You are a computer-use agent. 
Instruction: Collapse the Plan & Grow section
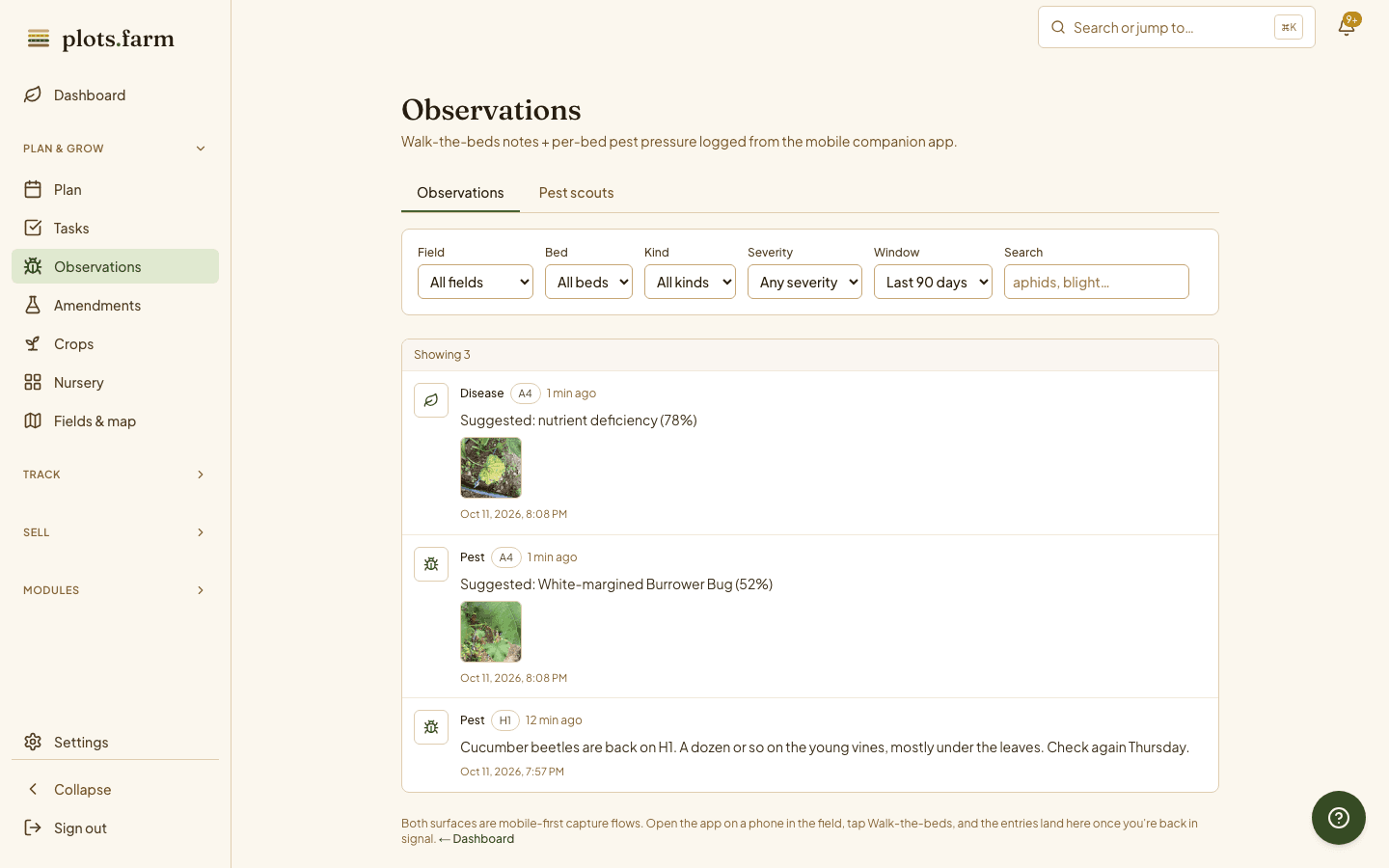pyautogui.click(x=115, y=149)
